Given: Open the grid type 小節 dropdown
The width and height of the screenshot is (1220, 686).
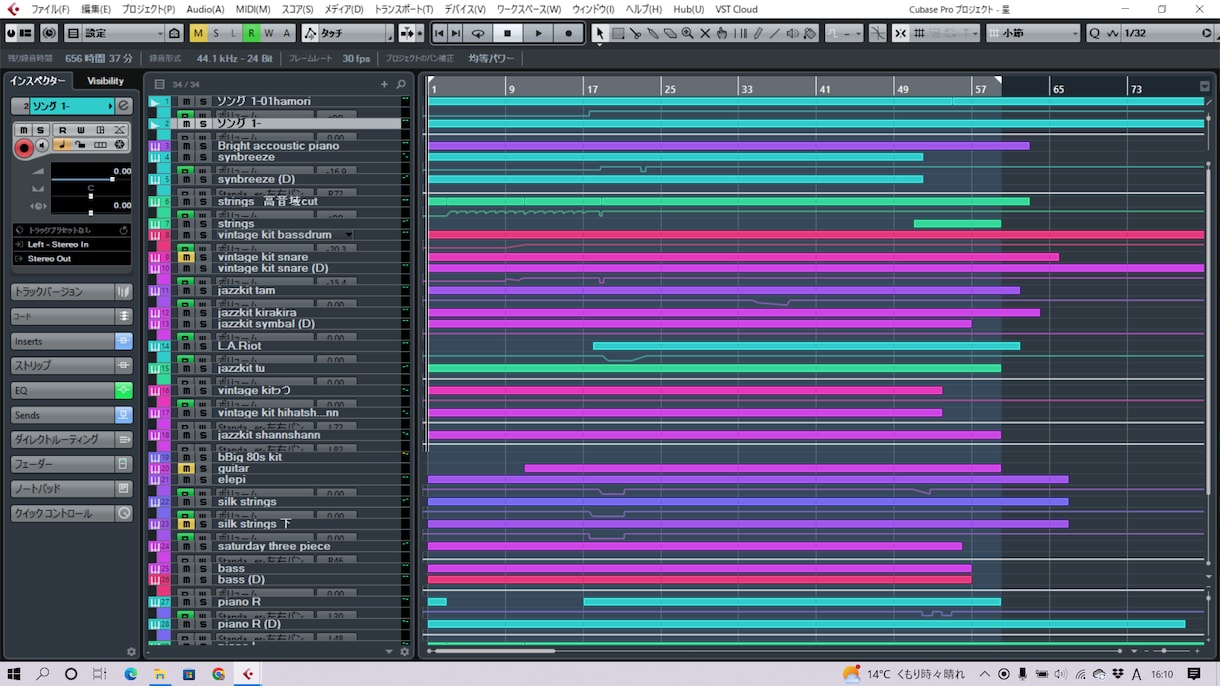Looking at the screenshot, I should click(x=1033, y=33).
